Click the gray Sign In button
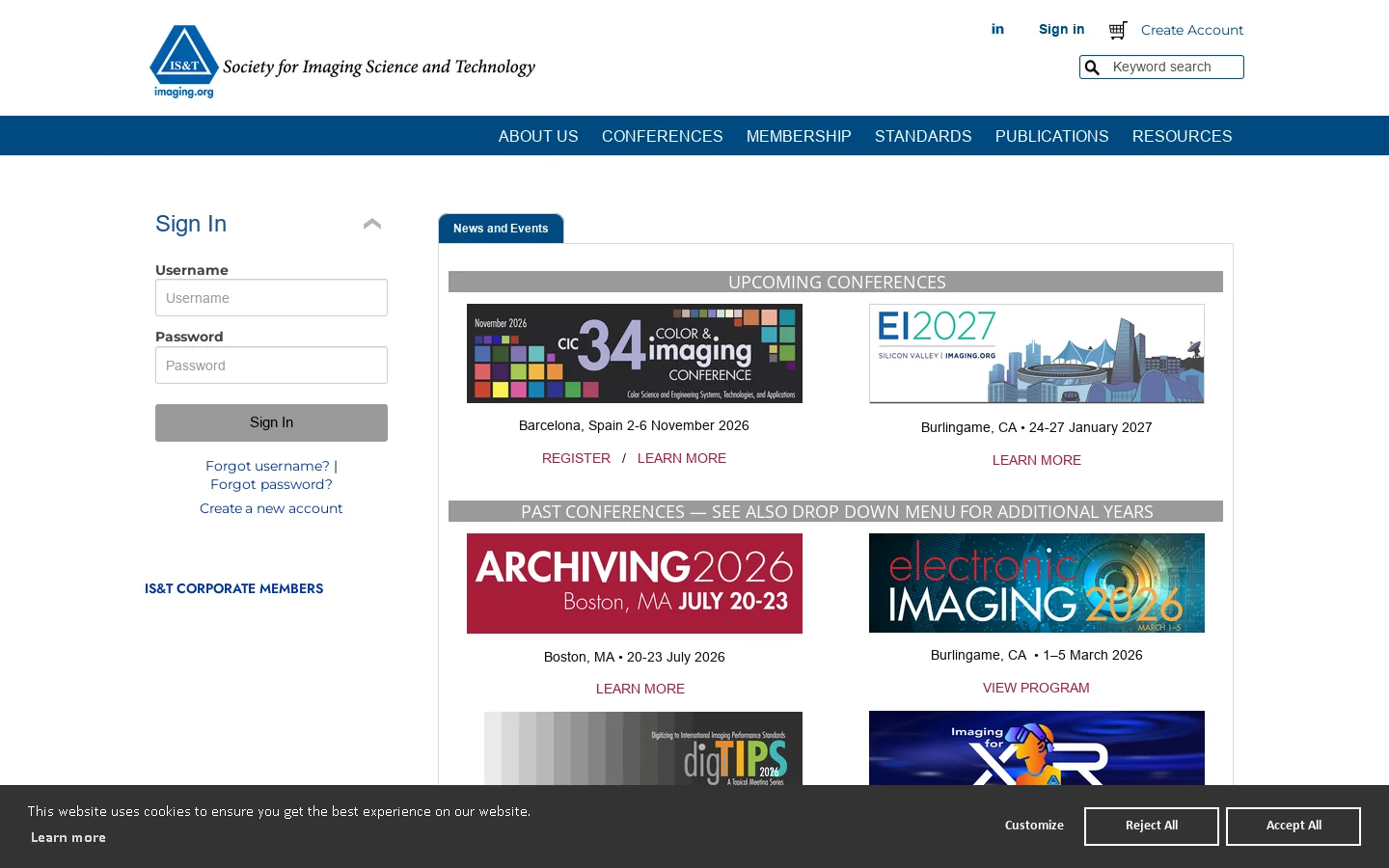Screen dimensions: 1389x868 (271, 422)
